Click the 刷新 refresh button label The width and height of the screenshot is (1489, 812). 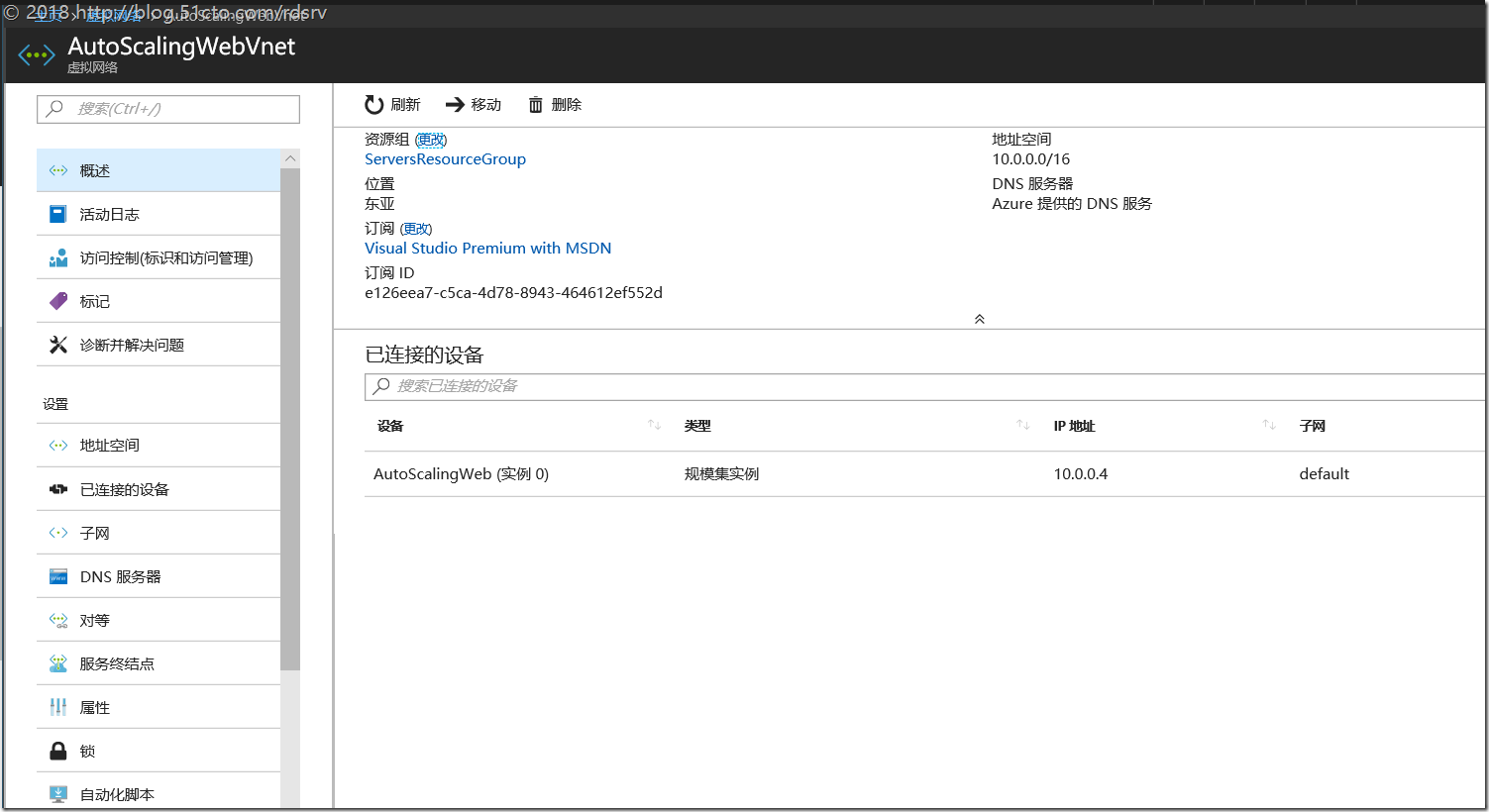coord(405,105)
